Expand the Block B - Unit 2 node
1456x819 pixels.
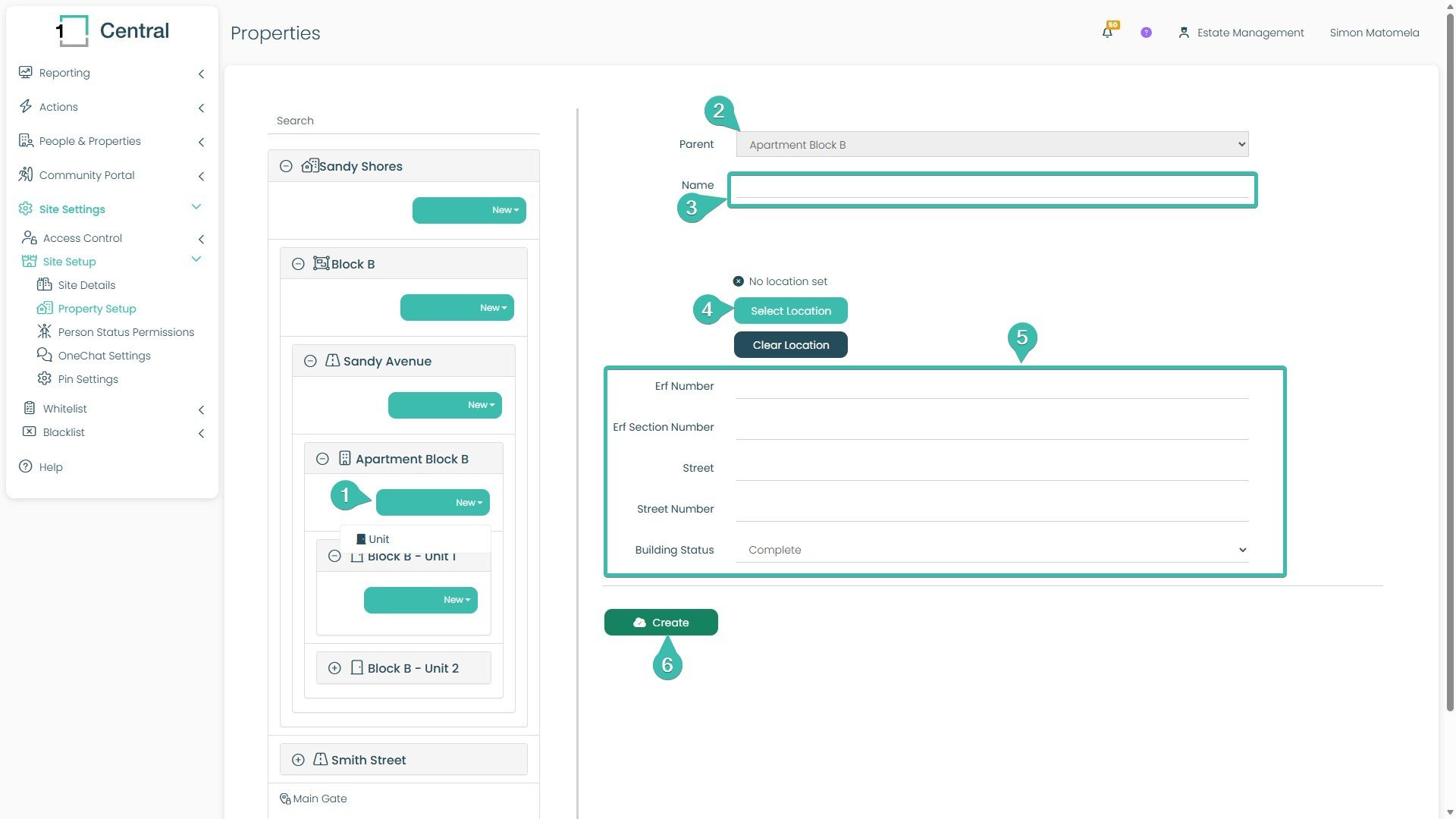pyautogui.click(x=334, y=668)
